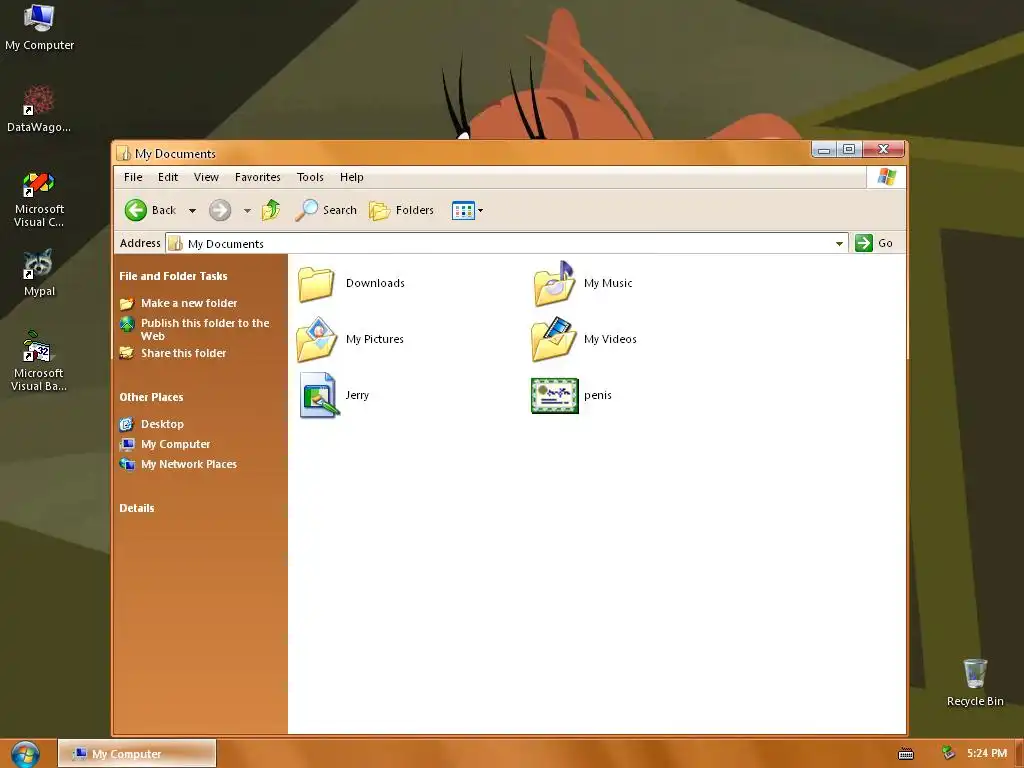Select the My Videos folder icon
Image resolution: width=1024 pixels, height=768 pixels.
click(x=554, y=340)
